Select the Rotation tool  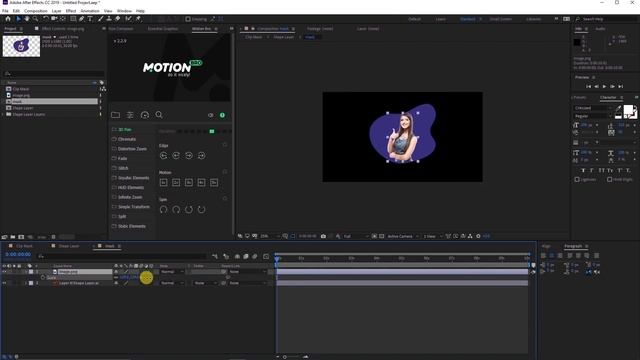point(46,19)
